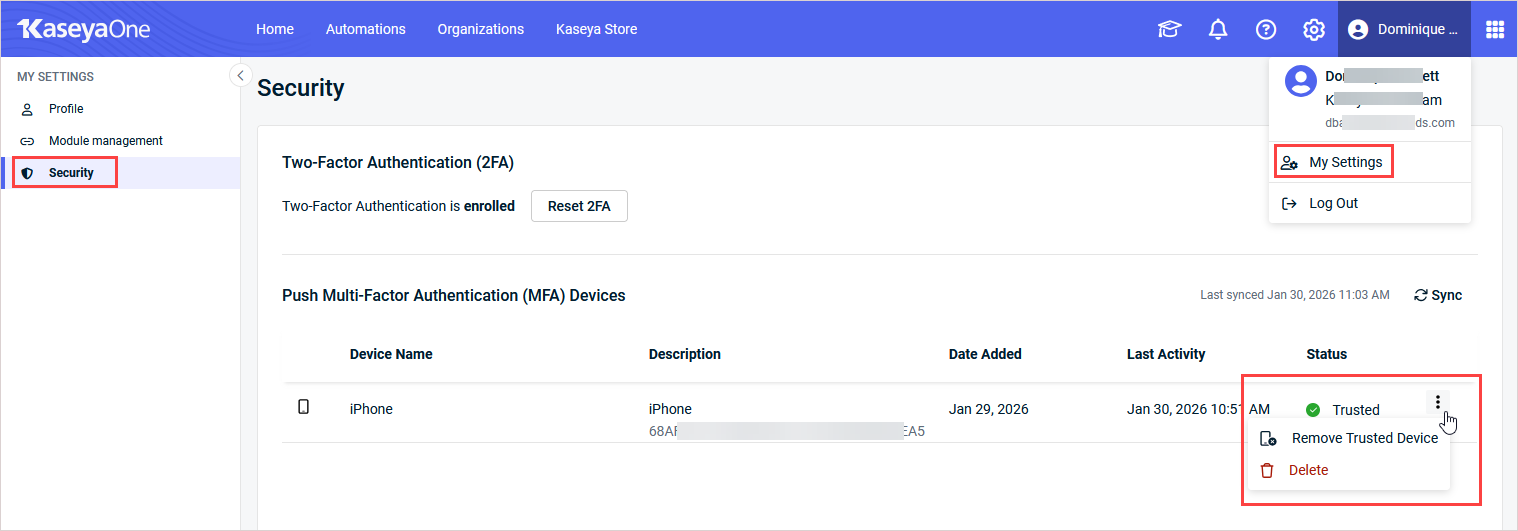Open the graduation cap training icon
The image size is (1518, 531).
tap(1169, 29)
